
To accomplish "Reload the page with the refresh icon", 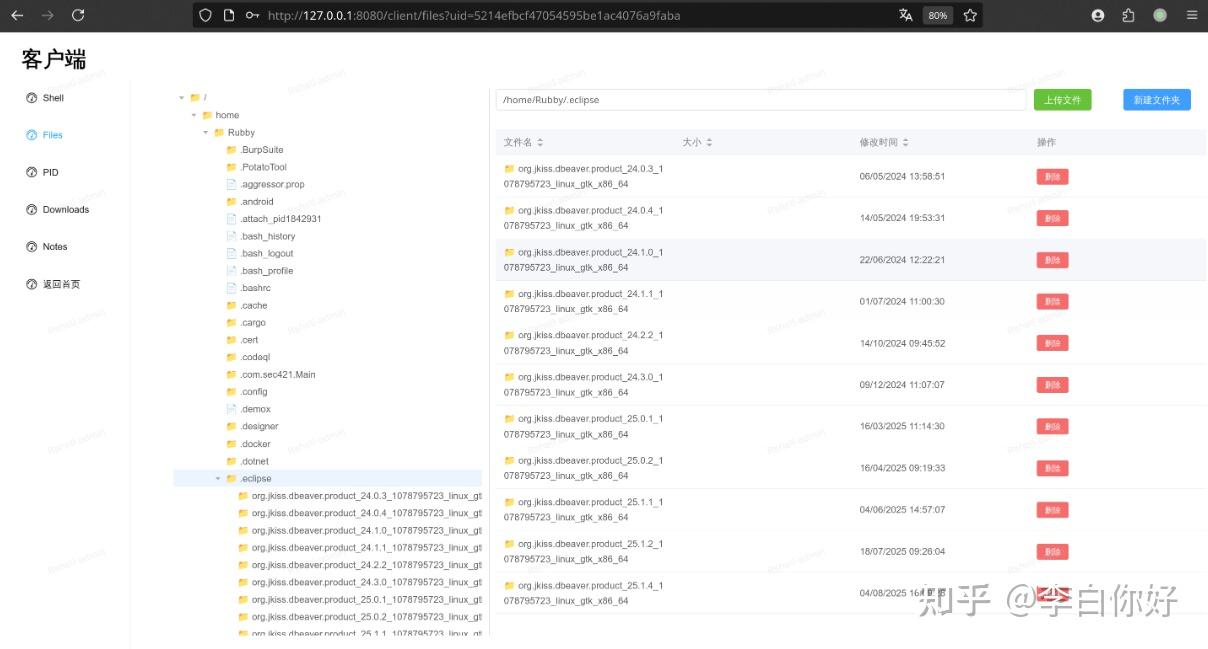I will (78, 15).
